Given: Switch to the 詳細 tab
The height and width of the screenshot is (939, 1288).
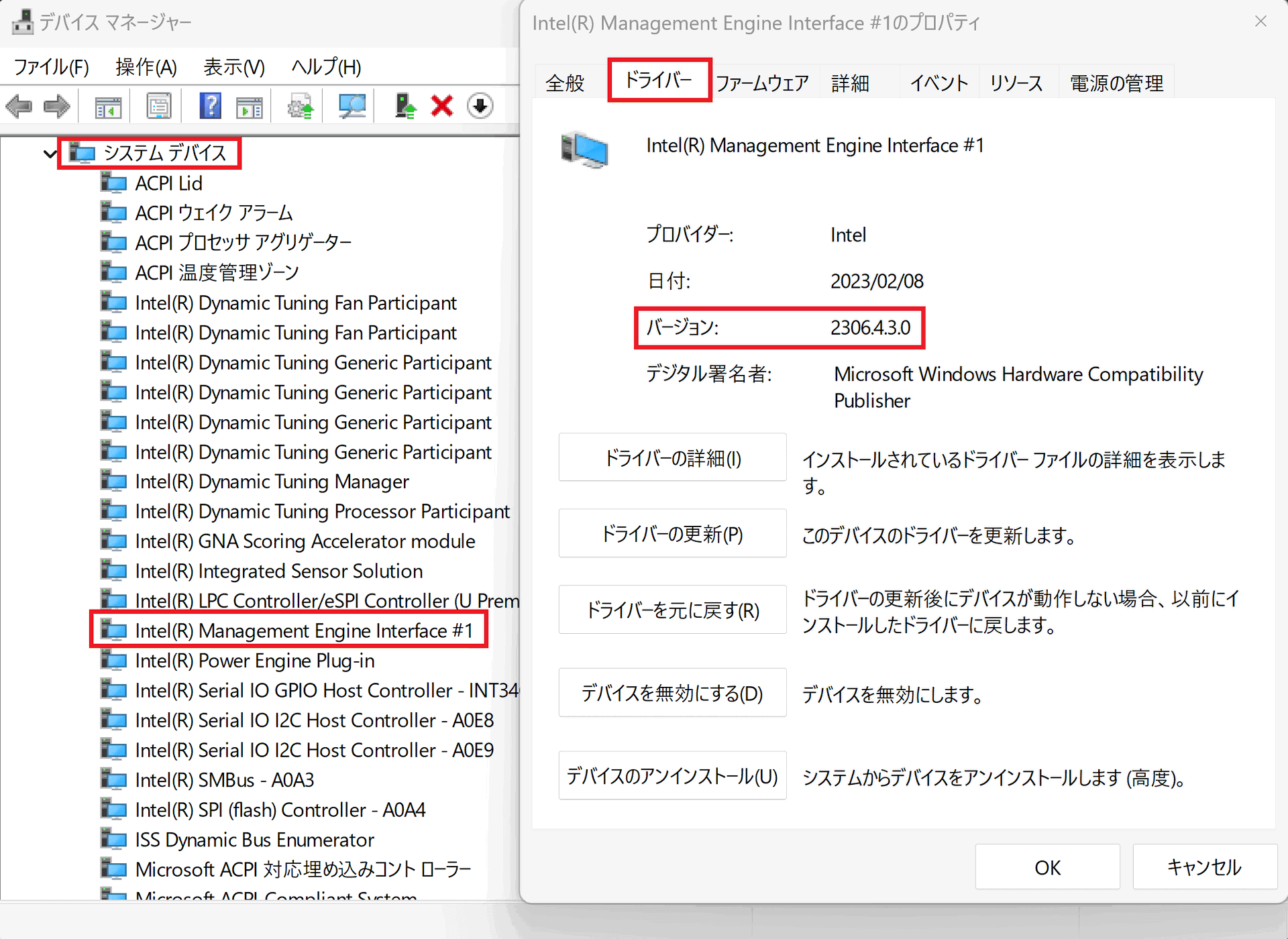Looking at the screenshot, I should (x=850, y=83).
